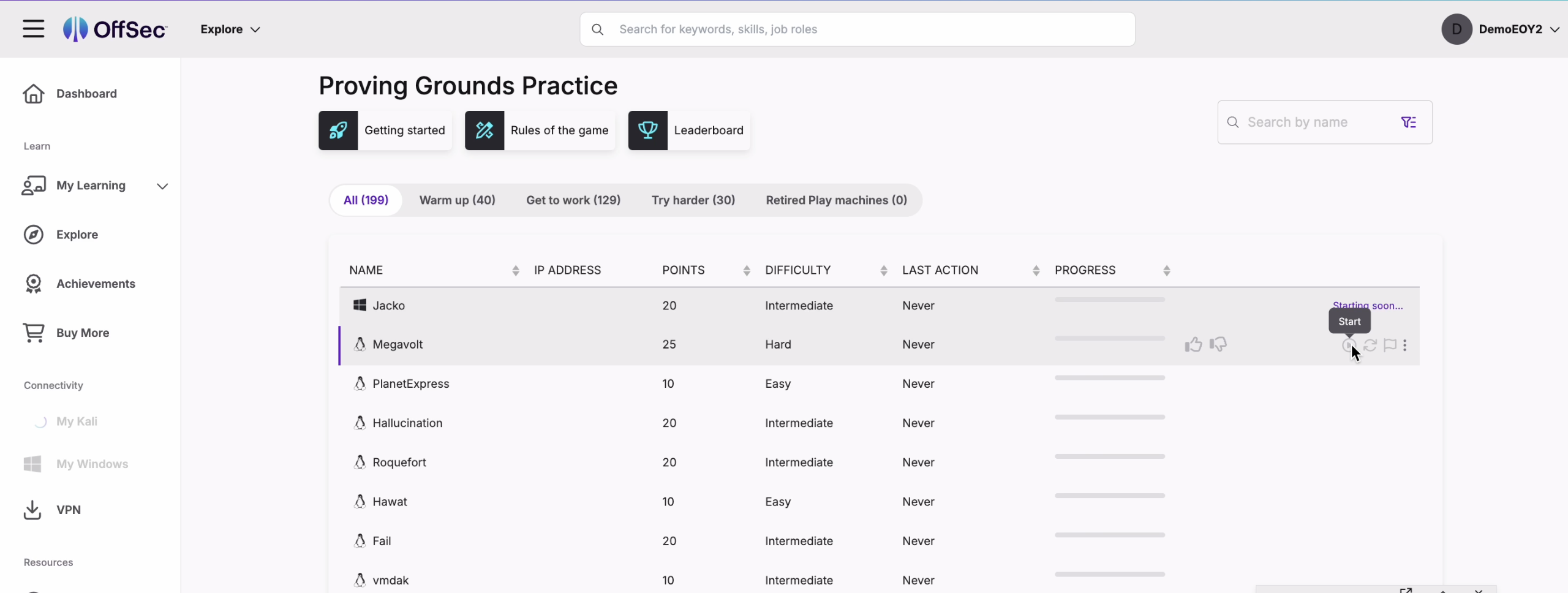The image size is (1568, 593).
Task: Expand the Explore dropdown in top bar
Action: 230,29
